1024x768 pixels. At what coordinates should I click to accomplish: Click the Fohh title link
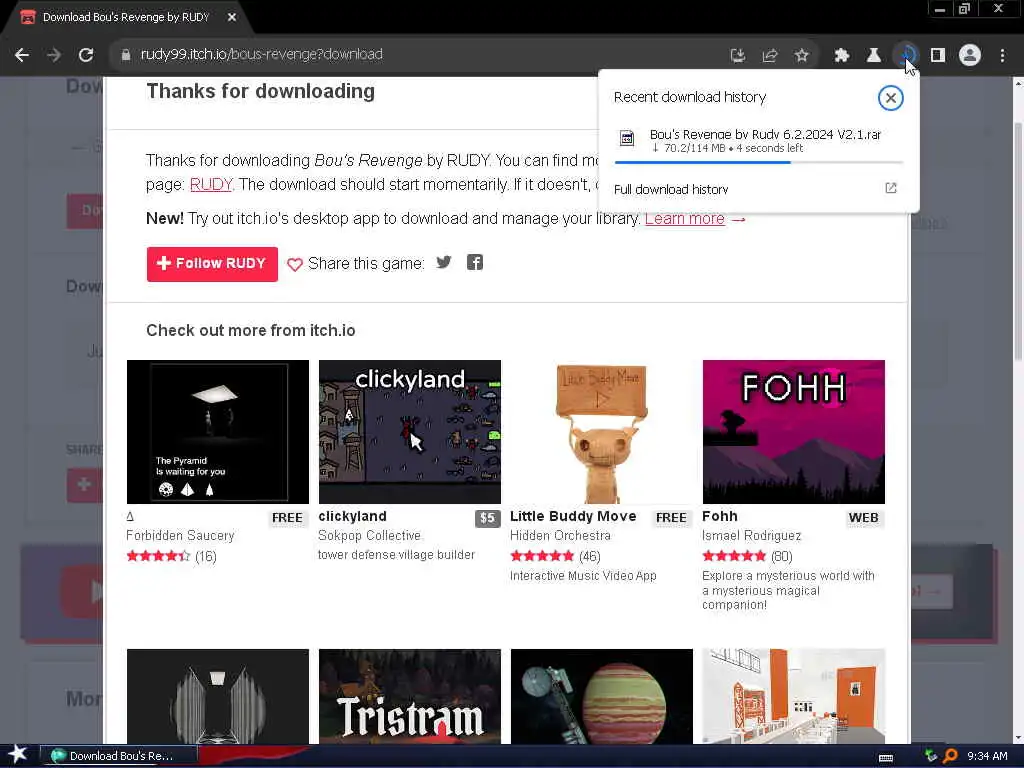[720, 517]
